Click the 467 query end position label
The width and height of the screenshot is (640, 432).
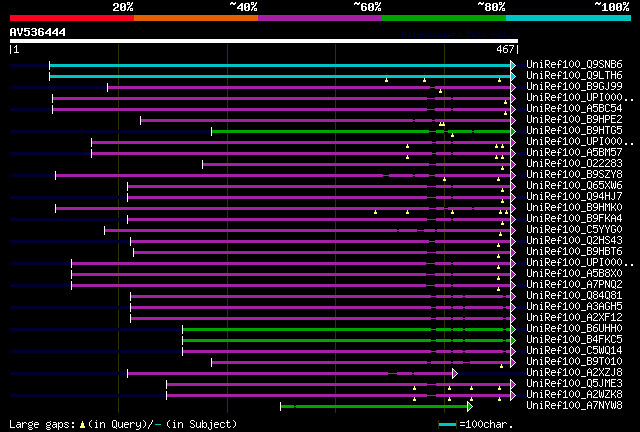pyautogui.click(x=505, y=49)
